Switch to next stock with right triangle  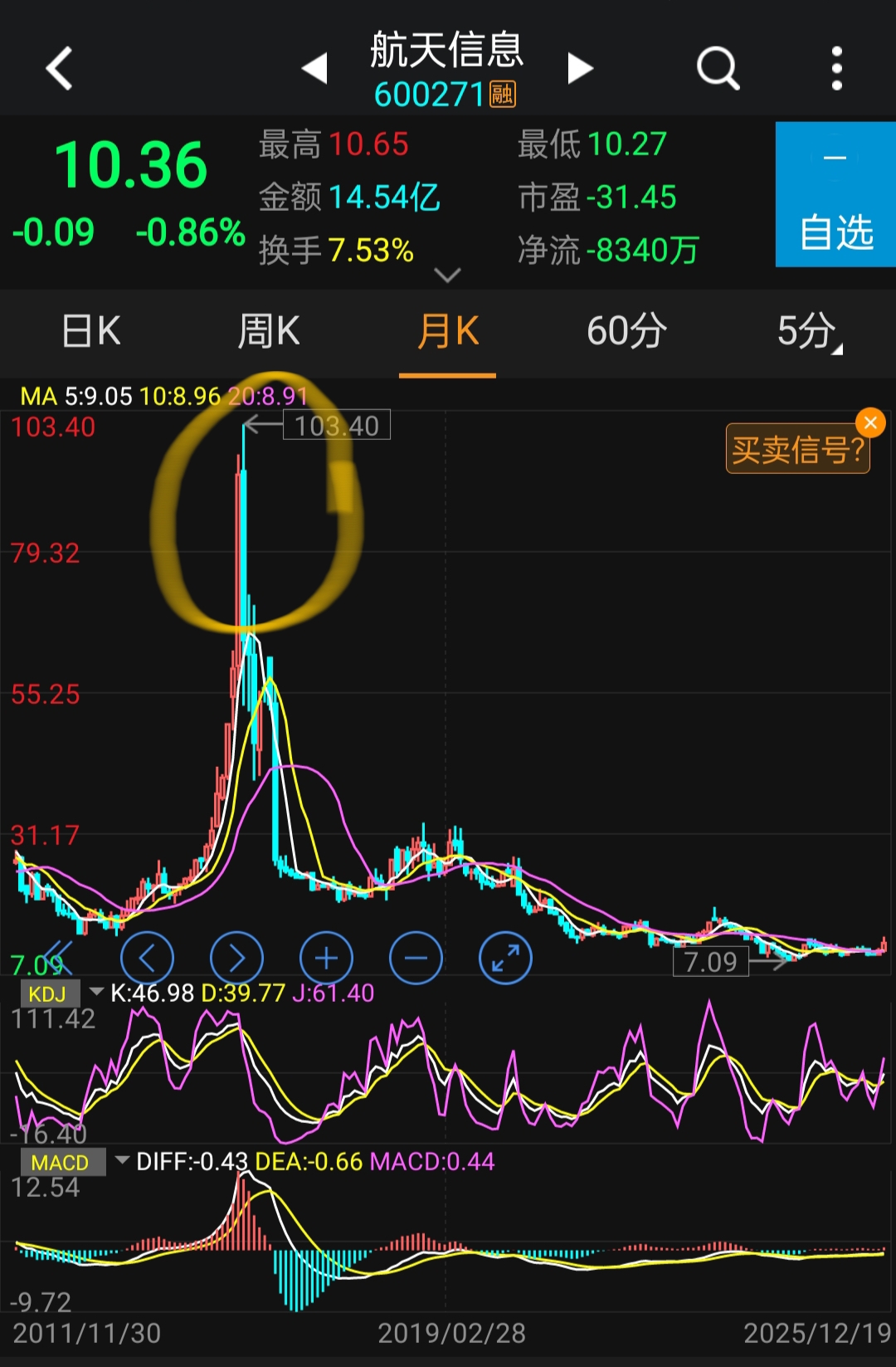[580, 68]
